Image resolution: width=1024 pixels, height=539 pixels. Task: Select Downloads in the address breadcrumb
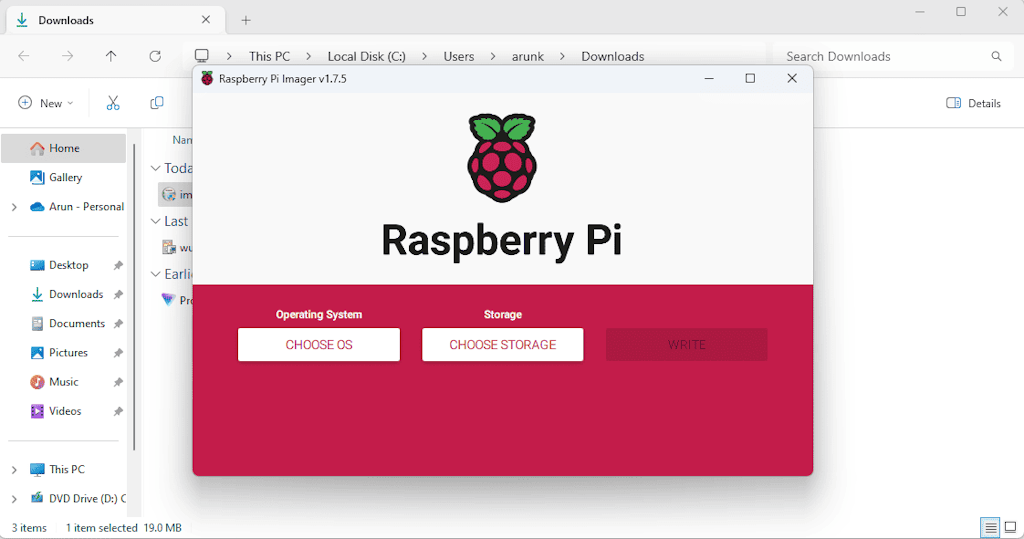(x=613, y=56)
